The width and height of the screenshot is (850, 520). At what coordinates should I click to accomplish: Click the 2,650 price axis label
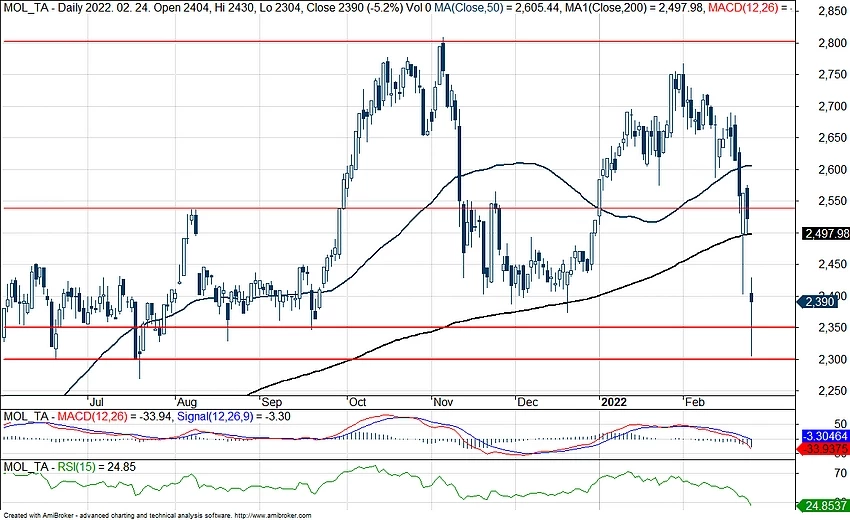click(832, 138)
